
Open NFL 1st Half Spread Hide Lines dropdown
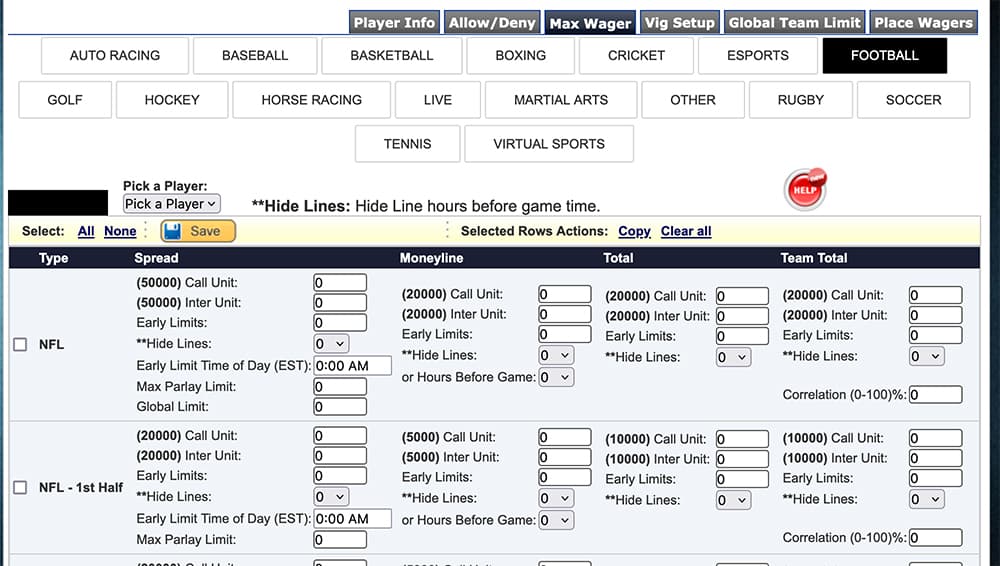[x=331, y=496]
